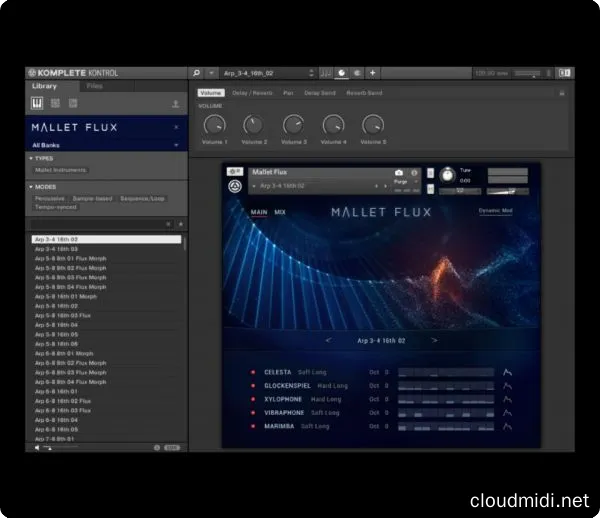The height and width of the screenshot is (518, 600).
Task: Open the Kontakt preset dropdown arrow
Action: [254, 186]
